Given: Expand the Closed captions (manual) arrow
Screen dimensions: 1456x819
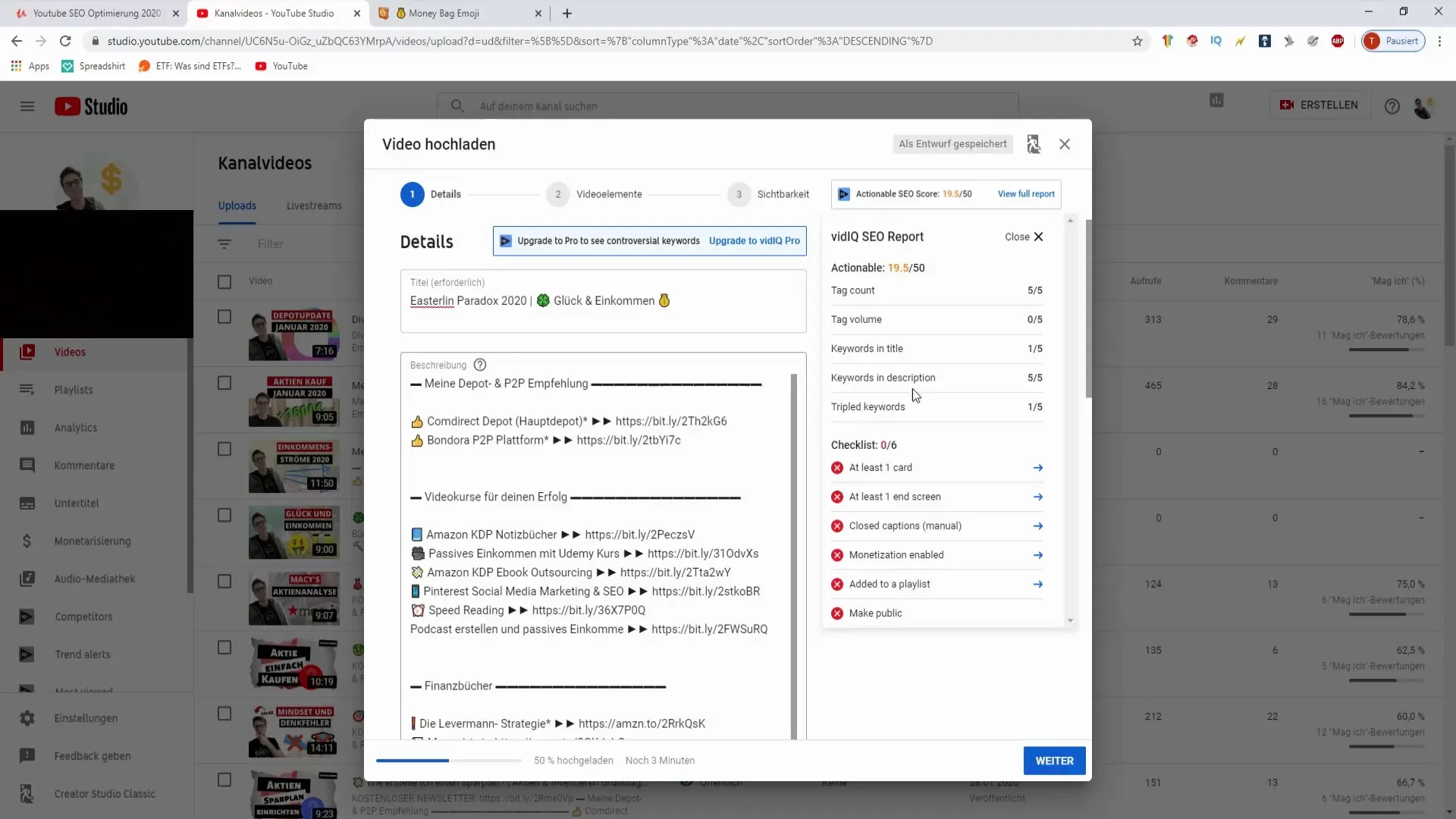Looking at the screenshot, I should tap(1038, 526).
